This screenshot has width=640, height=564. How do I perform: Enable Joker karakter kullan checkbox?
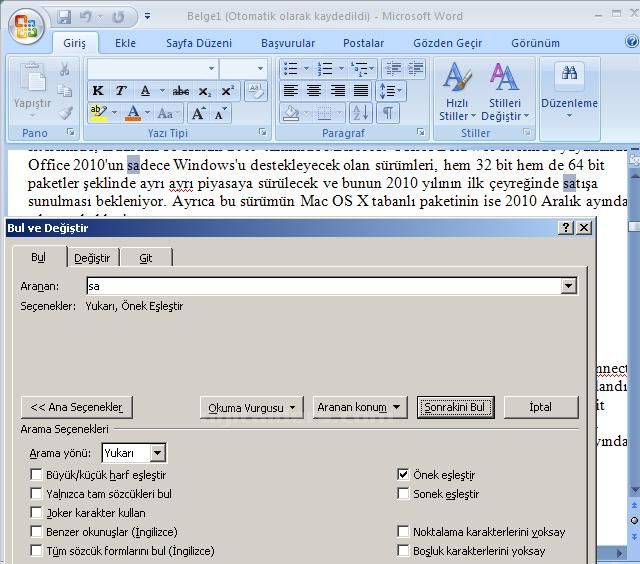[x=36, y=513]
